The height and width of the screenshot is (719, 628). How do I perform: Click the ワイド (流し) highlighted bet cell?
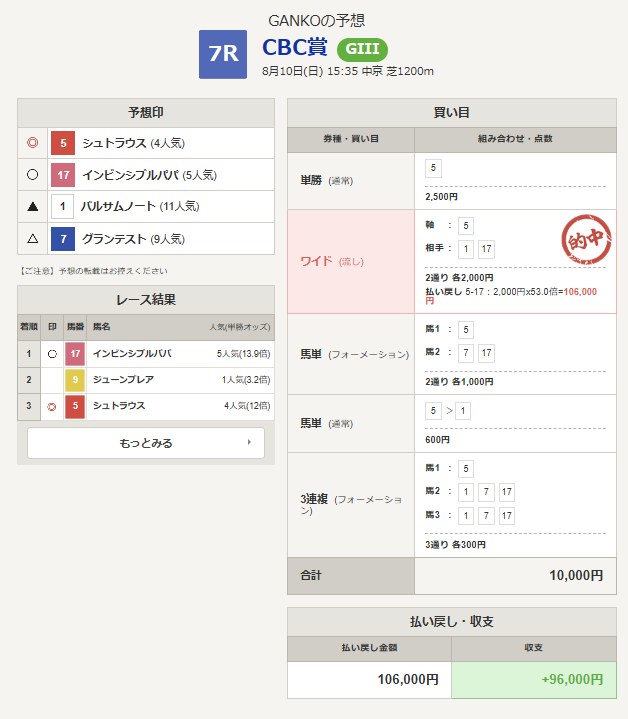[x=351, y=262]
